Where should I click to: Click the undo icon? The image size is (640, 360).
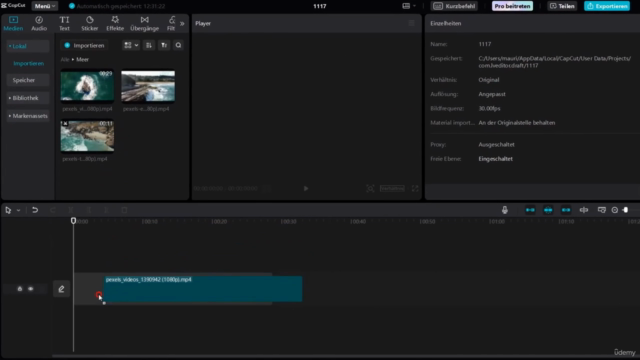pos(35,210)
